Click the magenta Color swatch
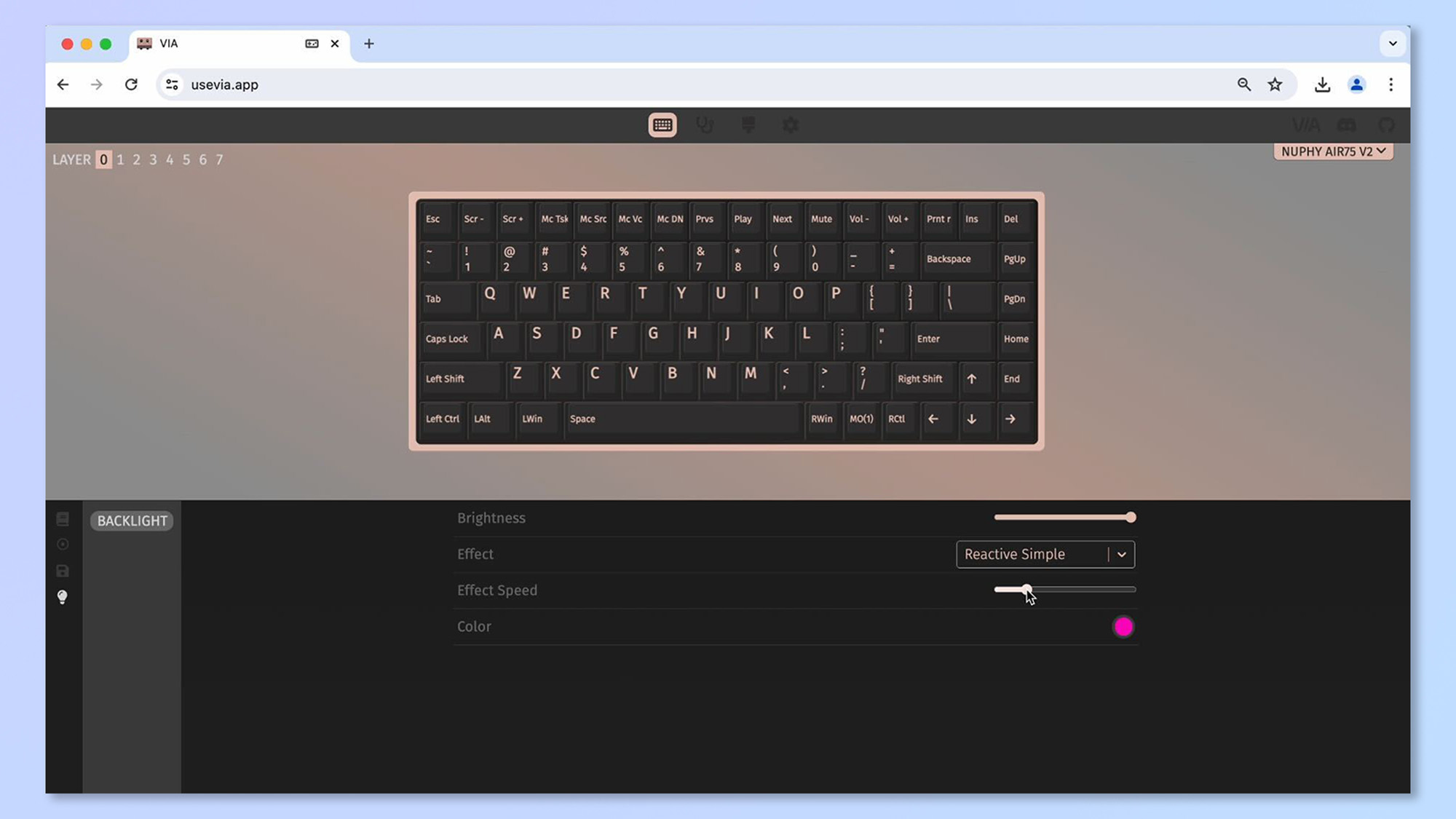This screenshot has width=1456, height=819. pyautogui.click(x=1123, y=626)
